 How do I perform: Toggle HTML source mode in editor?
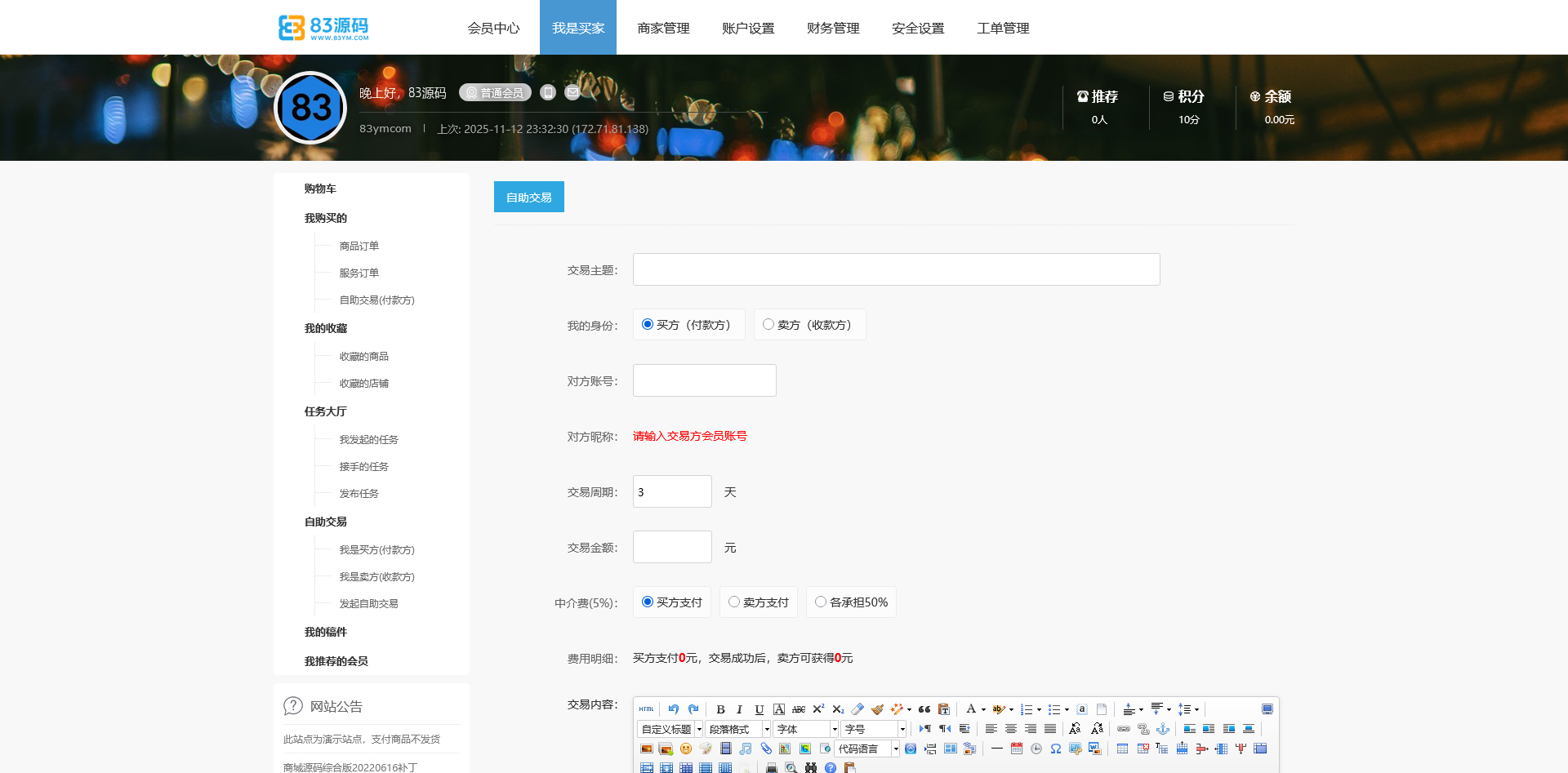click(646, 709)
